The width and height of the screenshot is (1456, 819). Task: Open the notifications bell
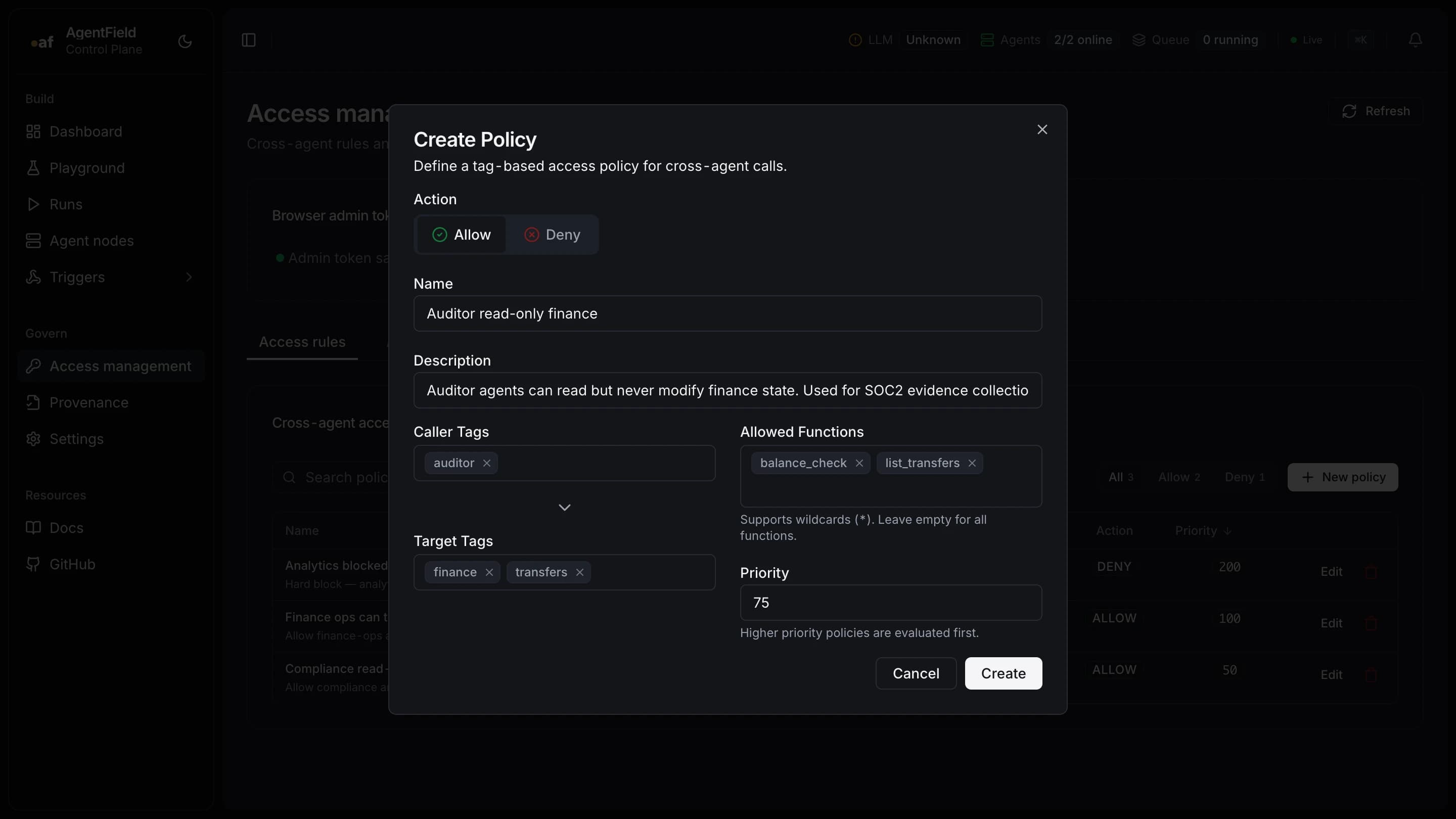(x=1415, y=40)
